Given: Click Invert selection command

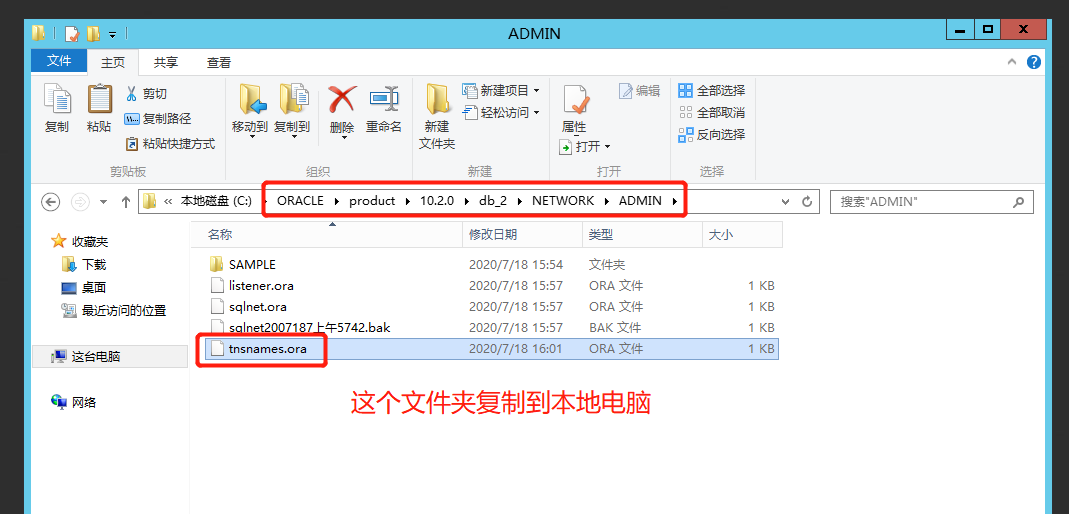Looking at the screenshot, I should 712,134.
